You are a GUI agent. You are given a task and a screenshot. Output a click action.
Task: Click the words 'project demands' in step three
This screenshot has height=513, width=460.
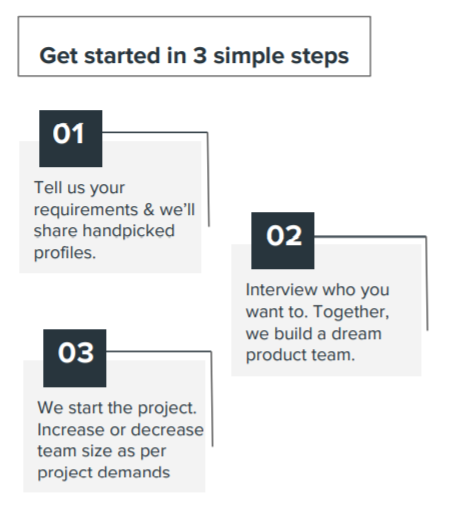[x=104, y=473]
